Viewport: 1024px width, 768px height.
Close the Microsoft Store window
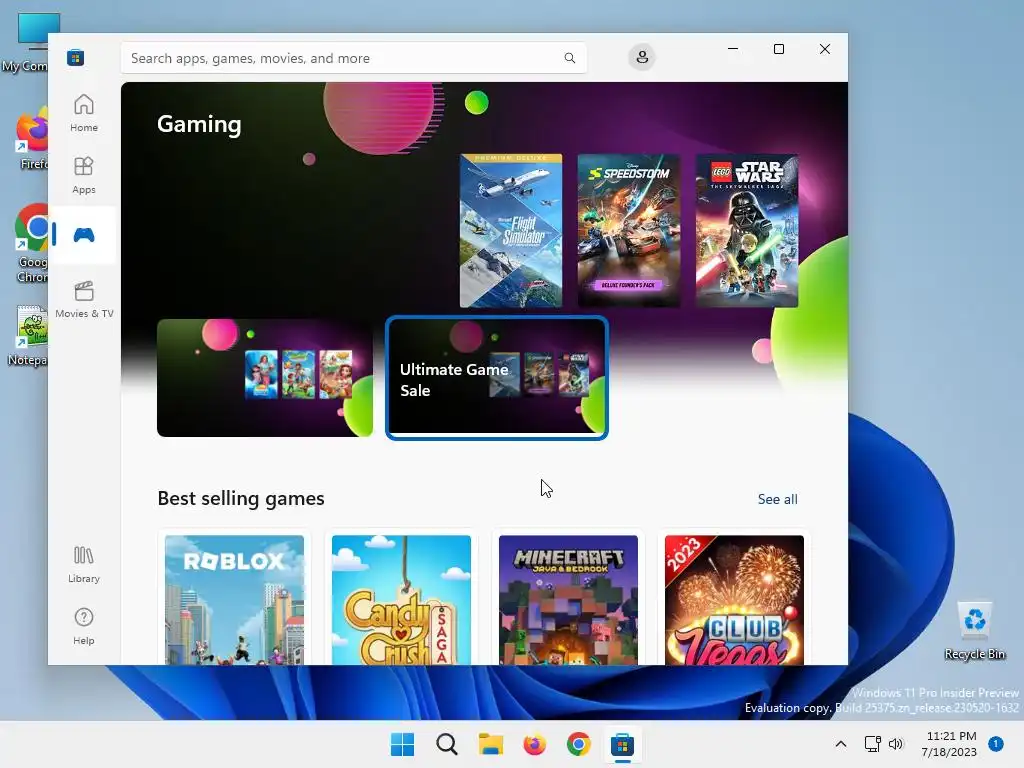(x=825, y=49)
